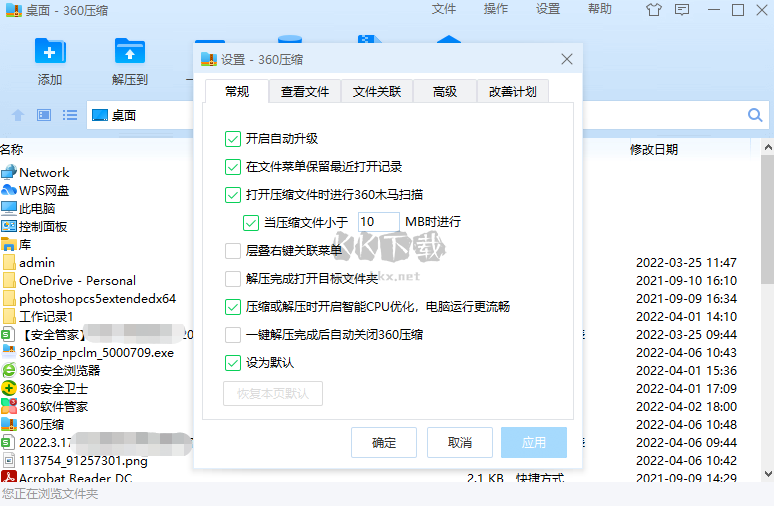Viewport: 774px width, 506px height.
Task: Switch to thumbnail view icon
Action: 44,115
